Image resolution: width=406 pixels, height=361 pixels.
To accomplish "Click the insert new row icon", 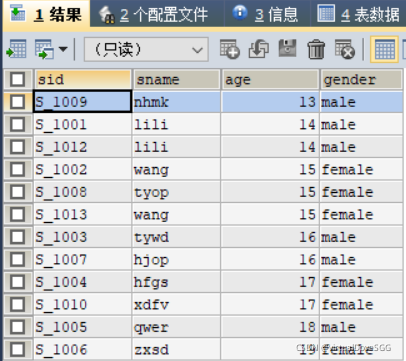I will [229, 49].
